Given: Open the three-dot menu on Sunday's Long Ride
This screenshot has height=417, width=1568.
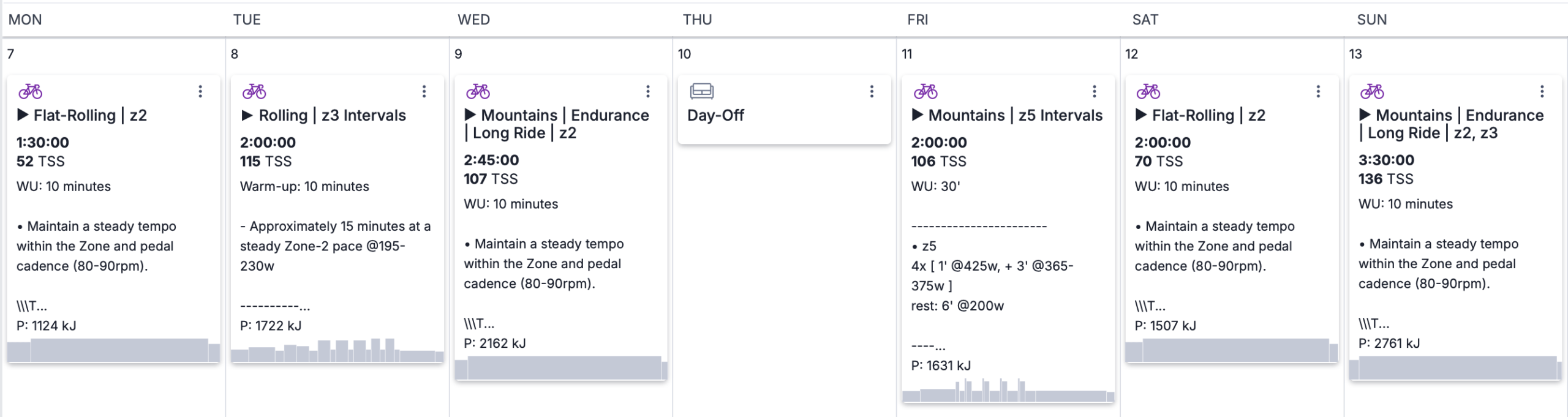Looking at the screenshot, I should click(x=1542, y=91).
